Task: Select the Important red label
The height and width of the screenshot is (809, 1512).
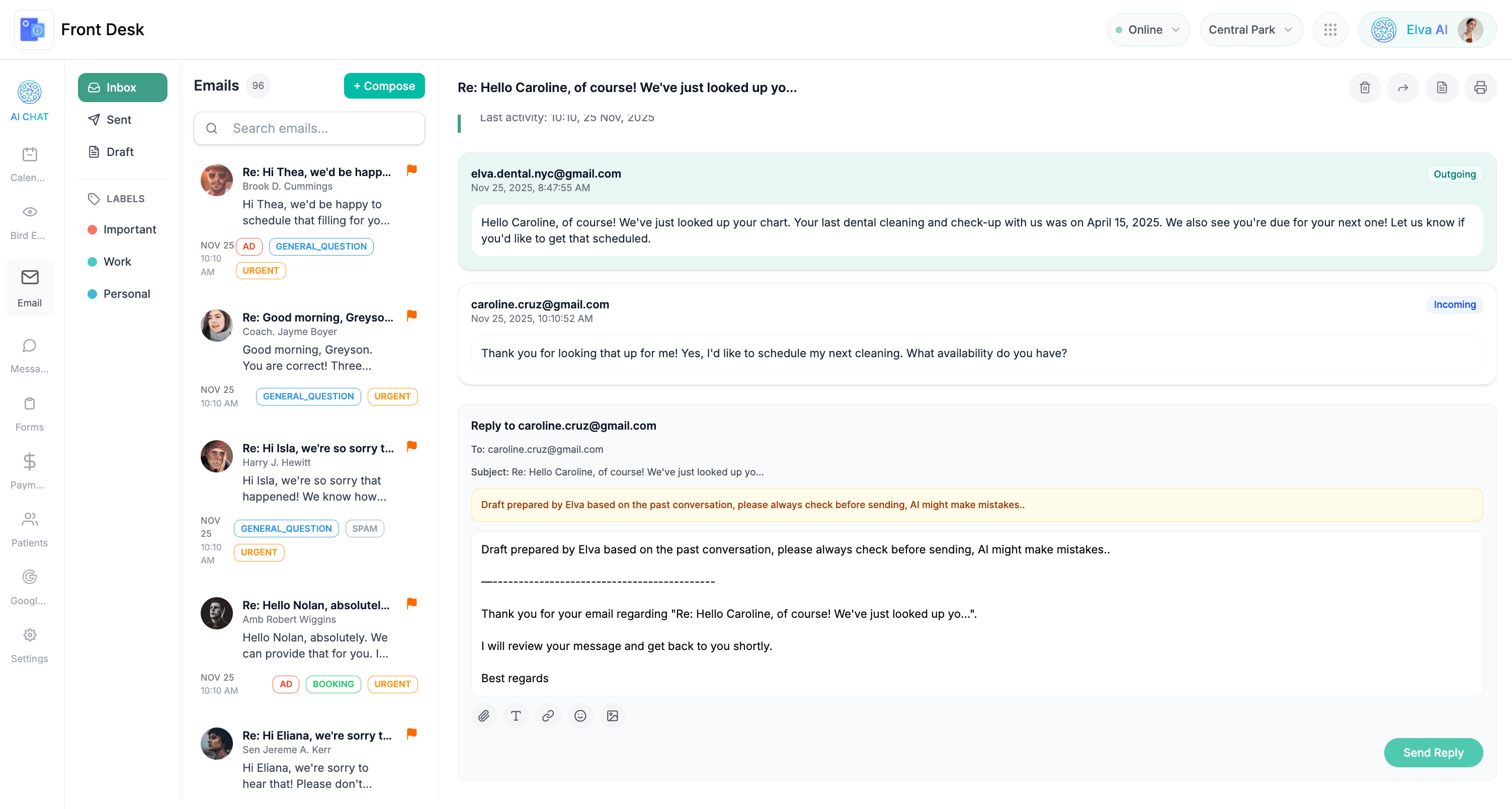Action: point(129,229)
